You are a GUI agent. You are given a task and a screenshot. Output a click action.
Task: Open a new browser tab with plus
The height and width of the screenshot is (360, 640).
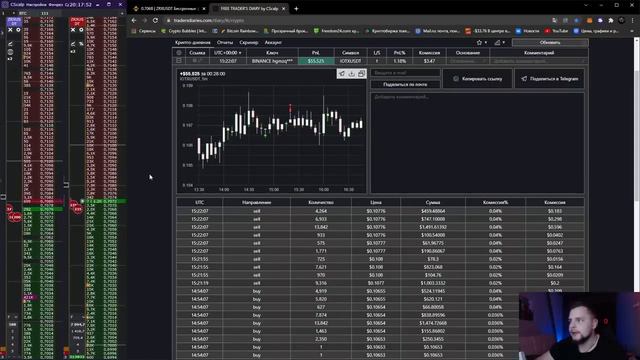(296, 8)
